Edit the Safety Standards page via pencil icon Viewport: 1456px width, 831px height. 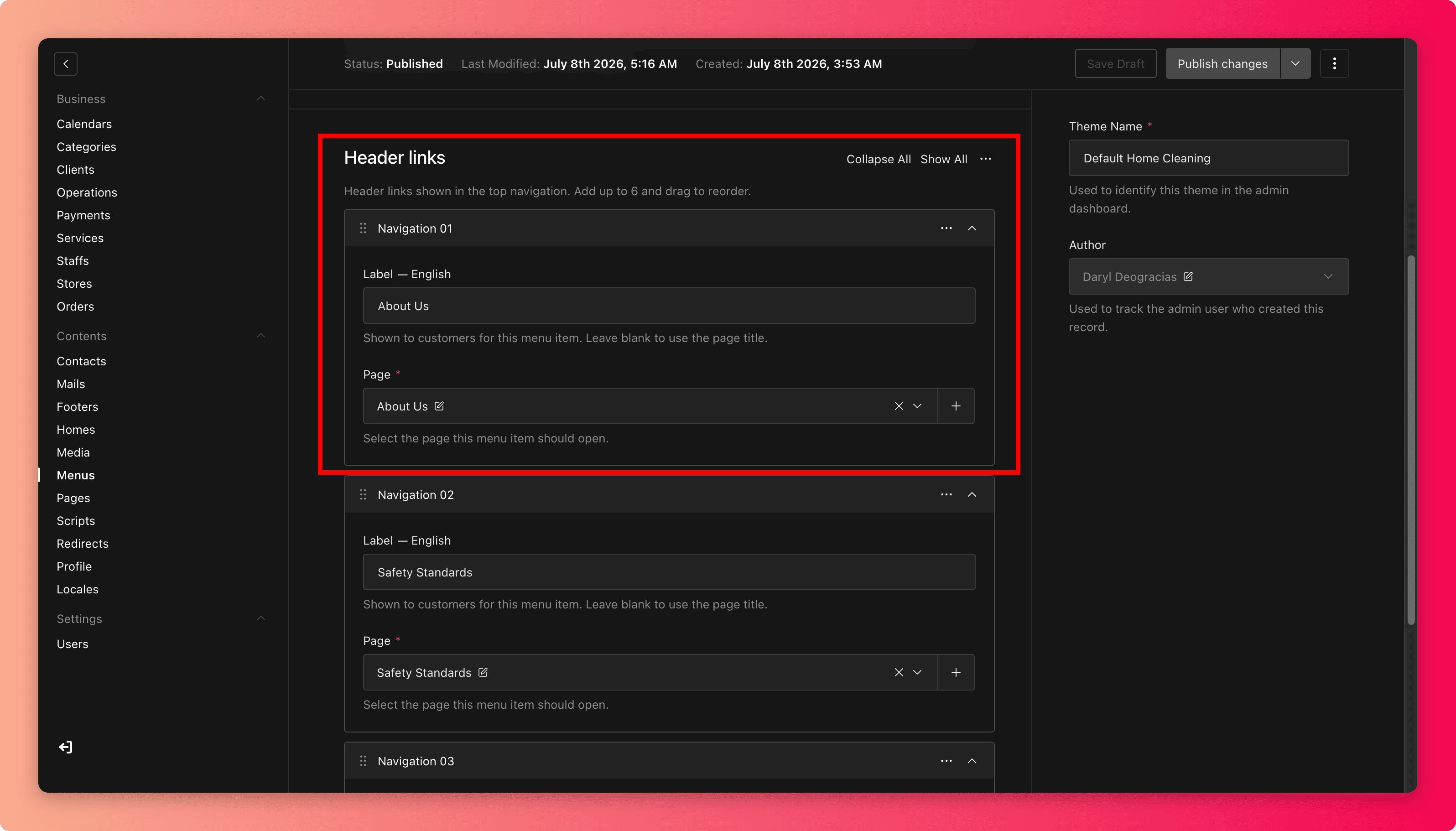pos(483,672)
